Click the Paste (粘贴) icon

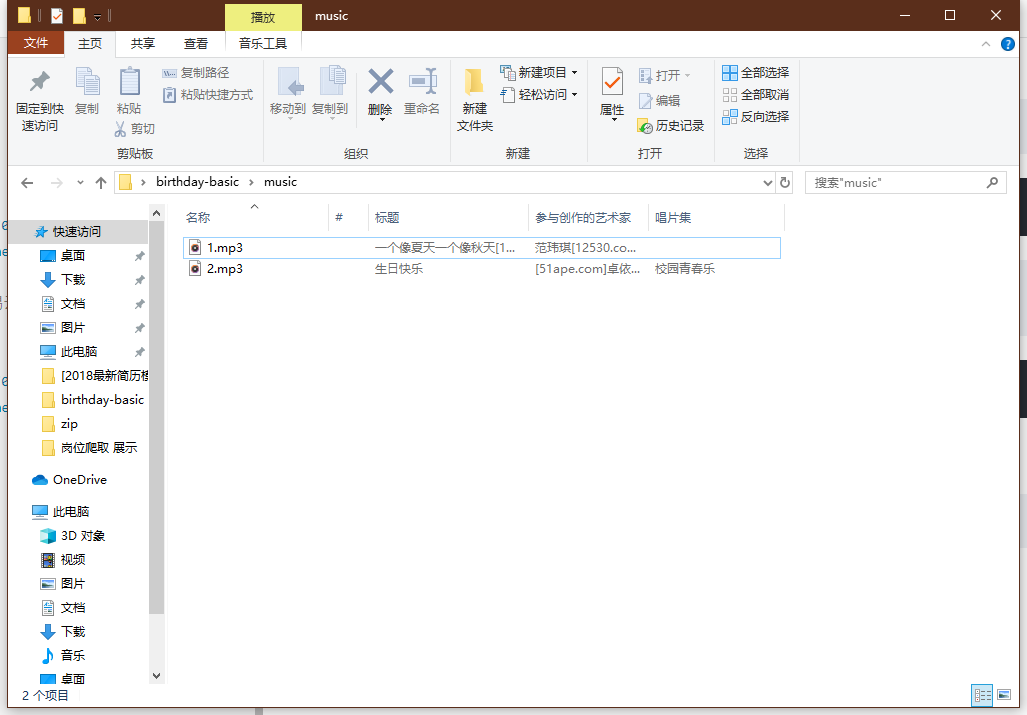[x=129, y=83]
